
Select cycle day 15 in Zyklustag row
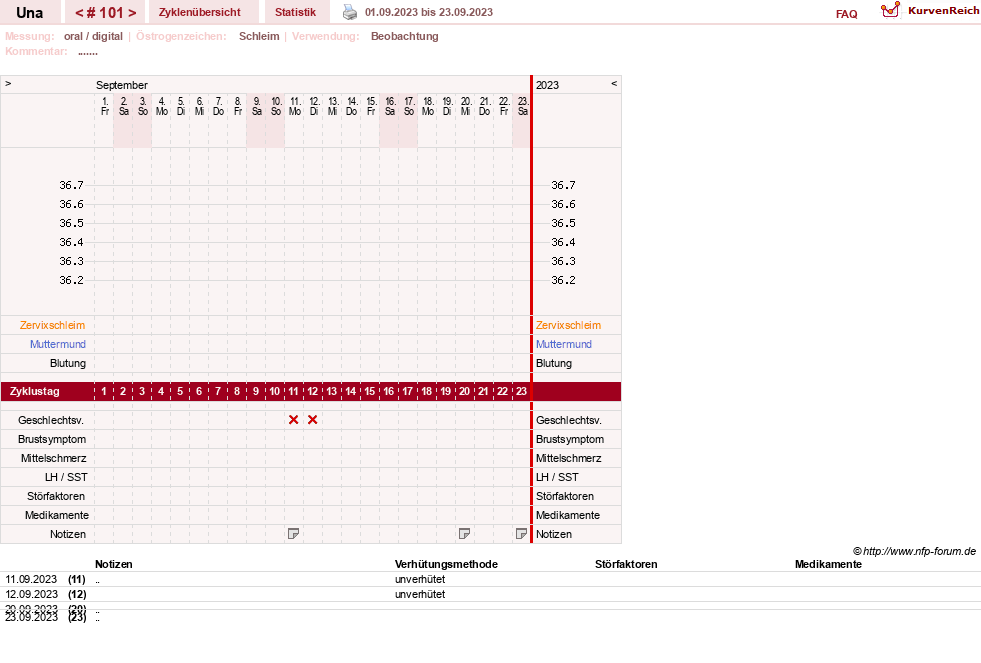[370, 392]
